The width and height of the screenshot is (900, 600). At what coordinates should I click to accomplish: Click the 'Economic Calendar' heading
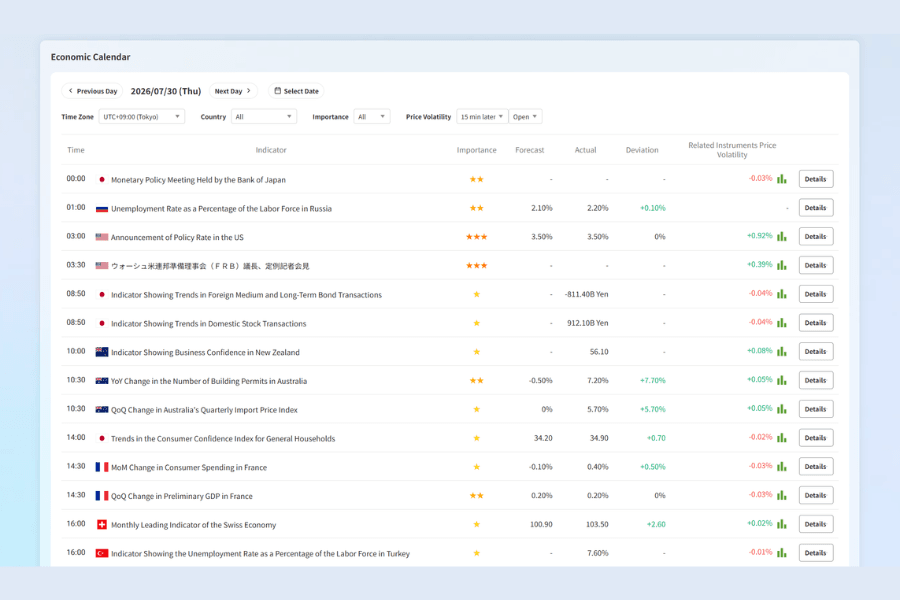[90, 57]
